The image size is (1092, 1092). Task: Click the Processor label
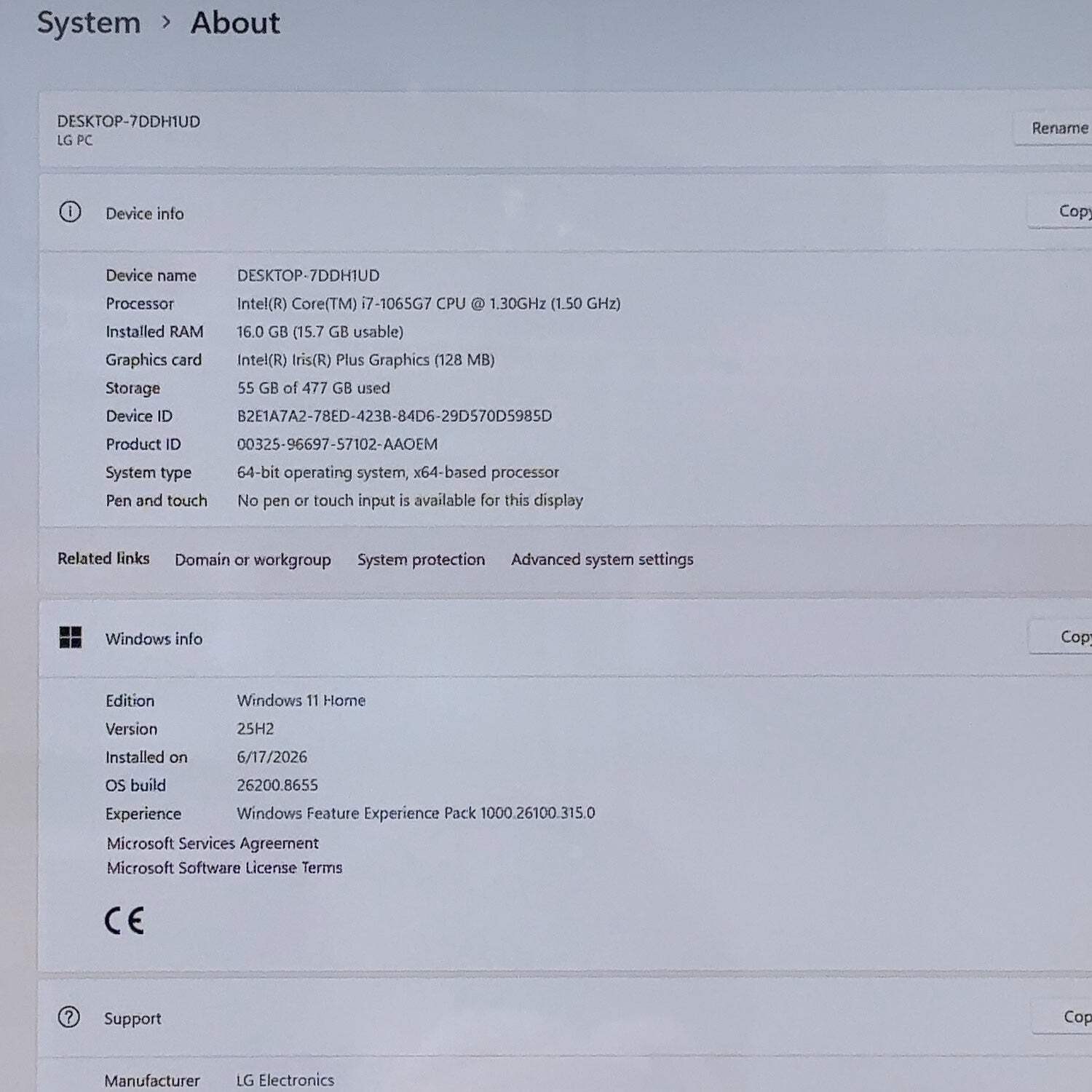coord(140,304)
